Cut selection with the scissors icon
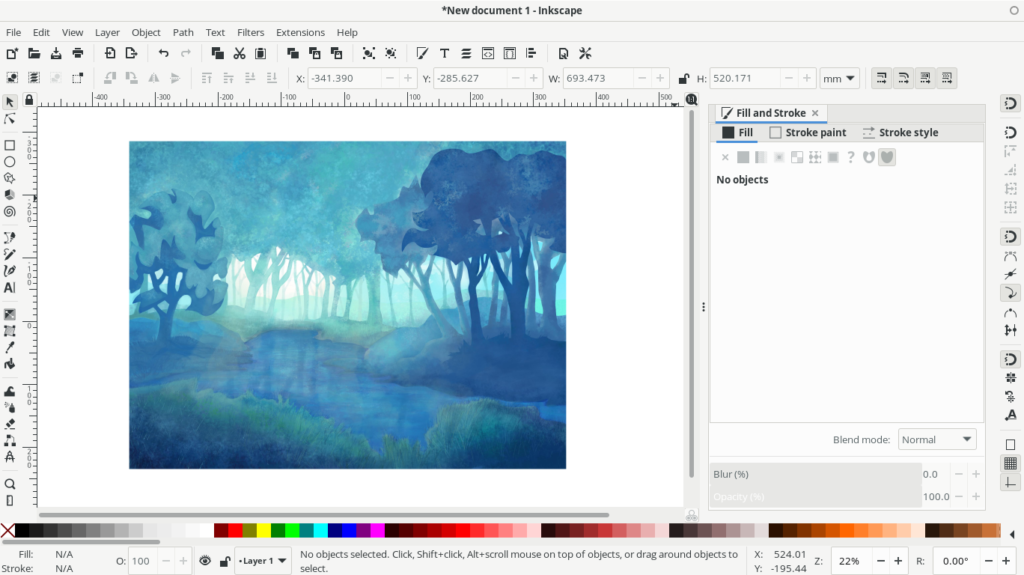Viewport: 1024px width, 575px height. [239, 53]
